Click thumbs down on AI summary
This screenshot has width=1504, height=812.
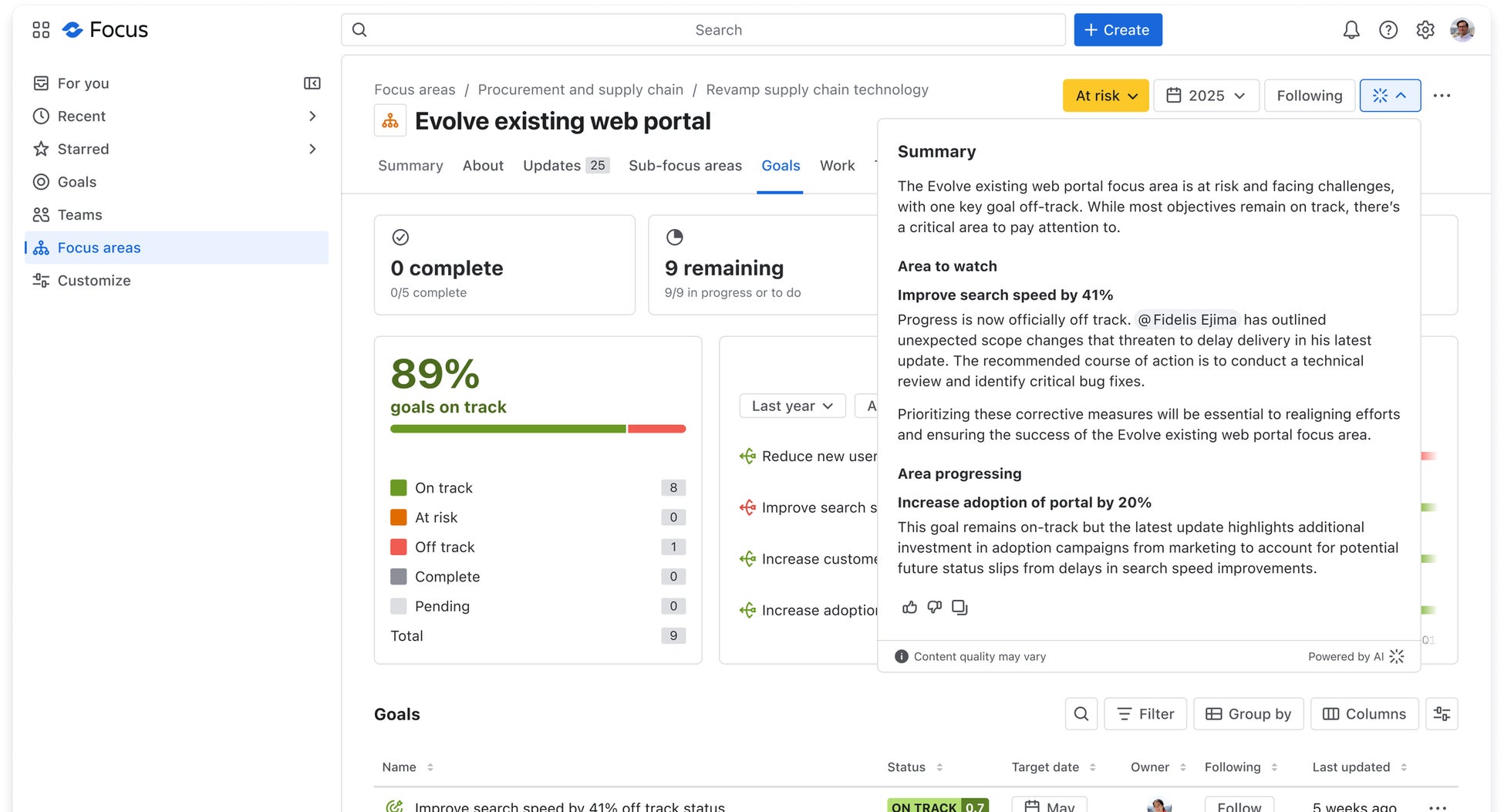click(x=935, y=608)
